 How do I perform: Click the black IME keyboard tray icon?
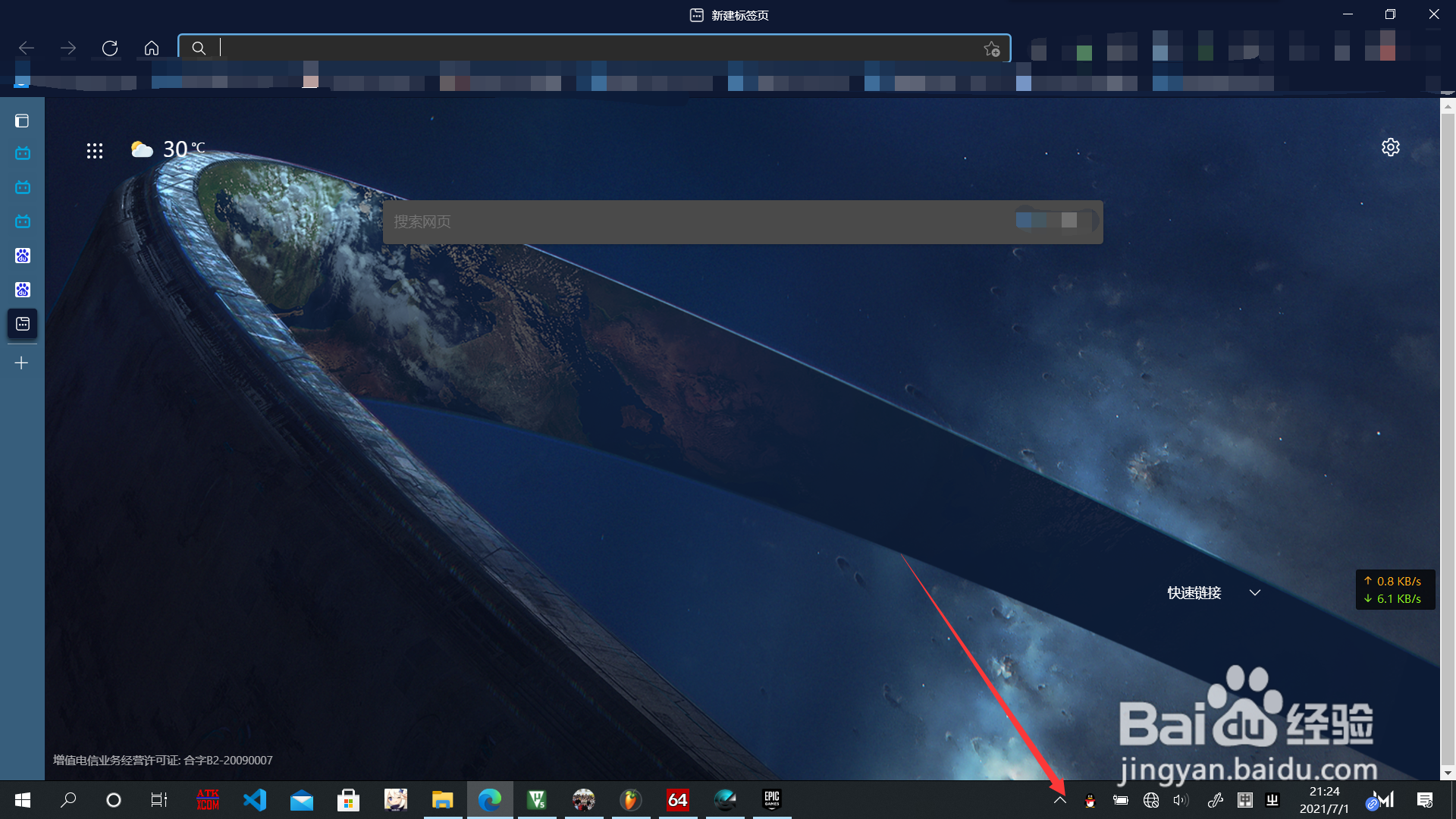pyautogui.click(x=1272, y=801)
